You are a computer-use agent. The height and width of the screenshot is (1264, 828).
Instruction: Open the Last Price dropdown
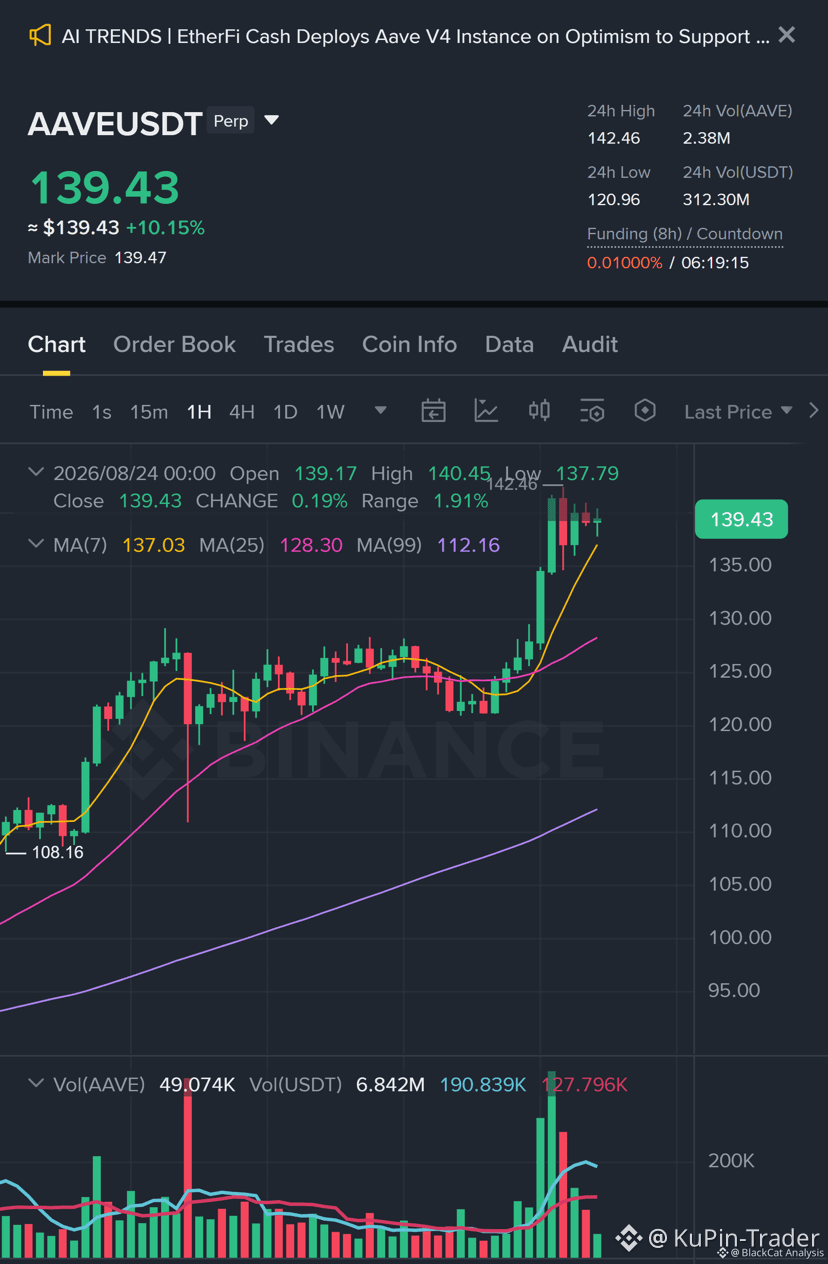738,412
